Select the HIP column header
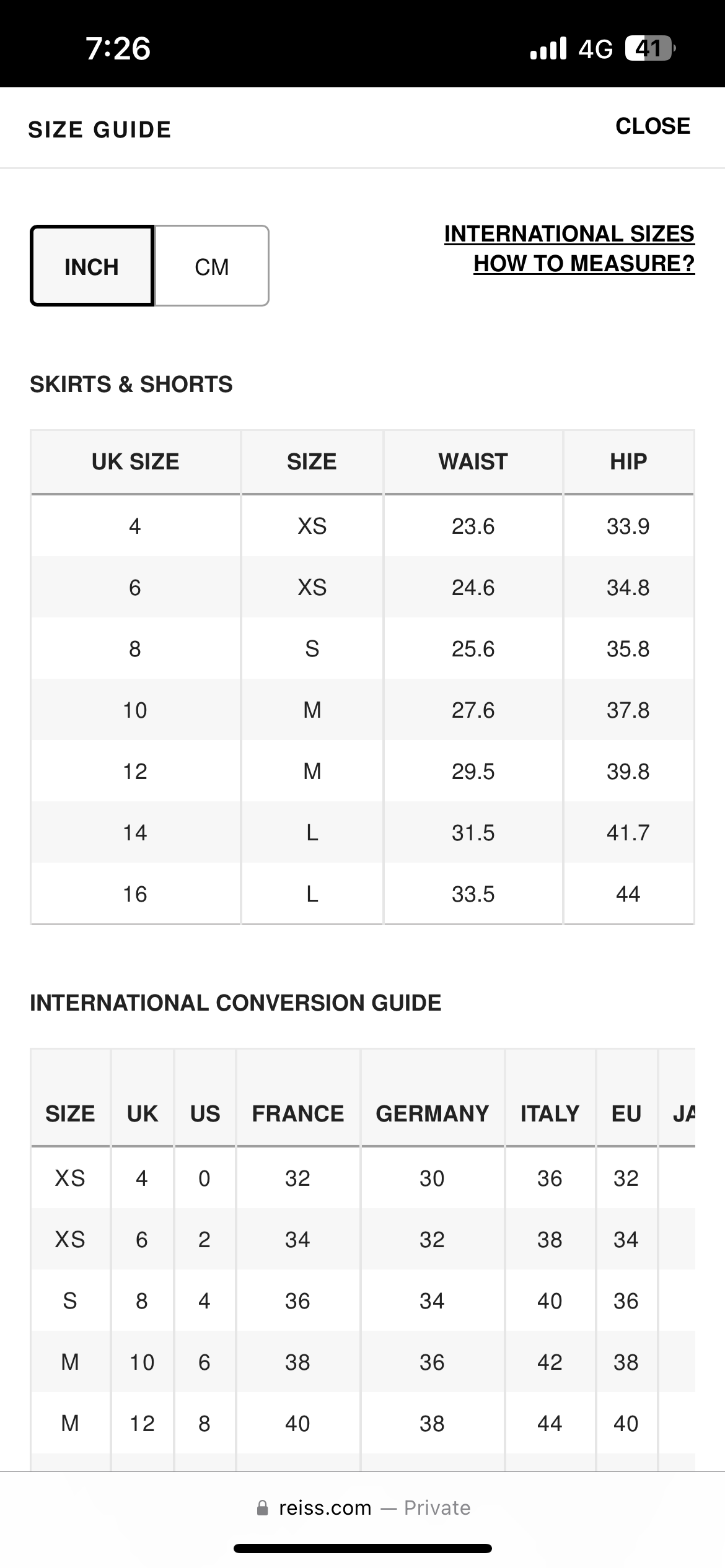This screenshot has height=1568, width=725. click(x=628, y=462)
